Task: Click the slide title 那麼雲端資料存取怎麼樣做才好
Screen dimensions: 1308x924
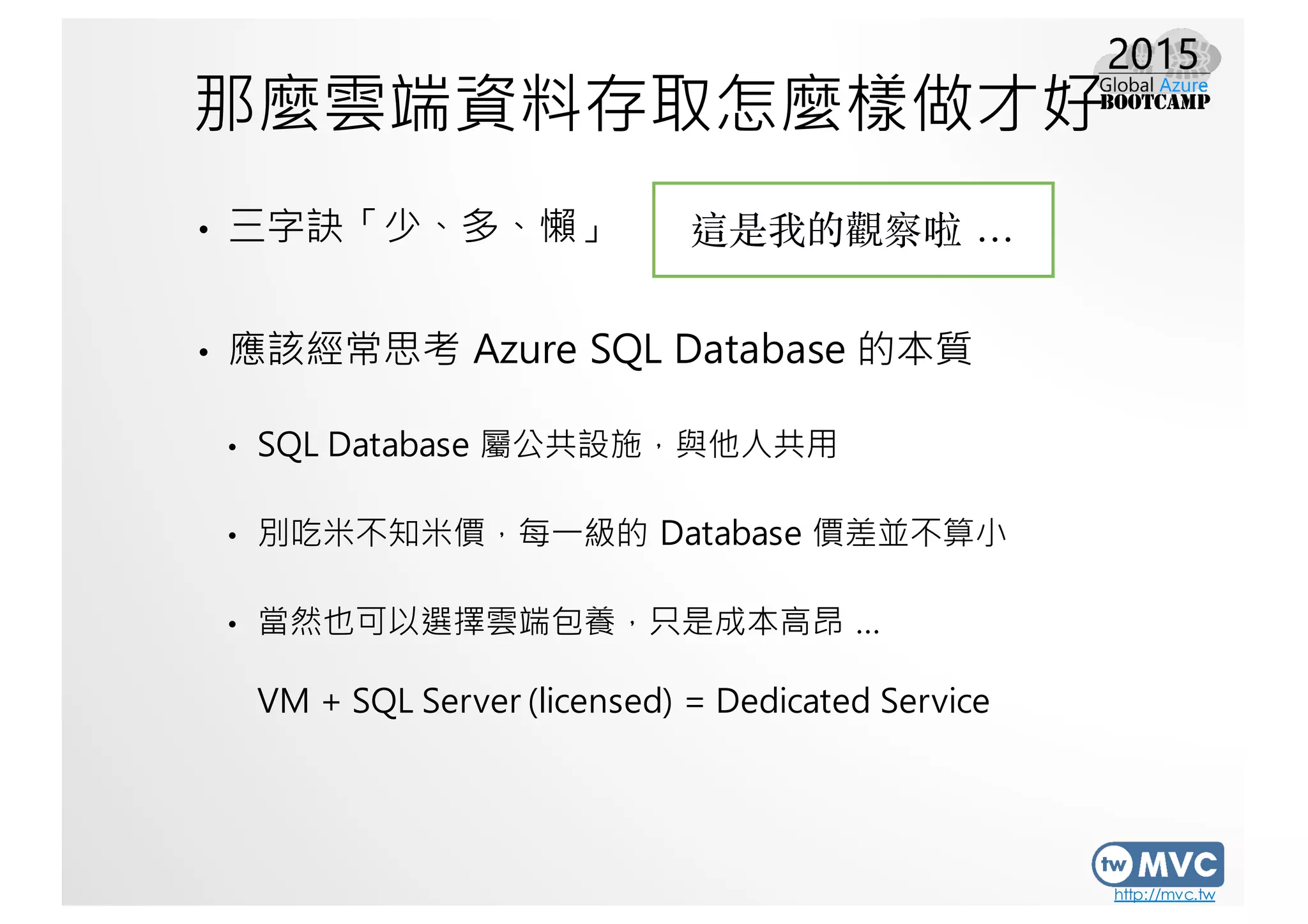Action: pos(645,103)
